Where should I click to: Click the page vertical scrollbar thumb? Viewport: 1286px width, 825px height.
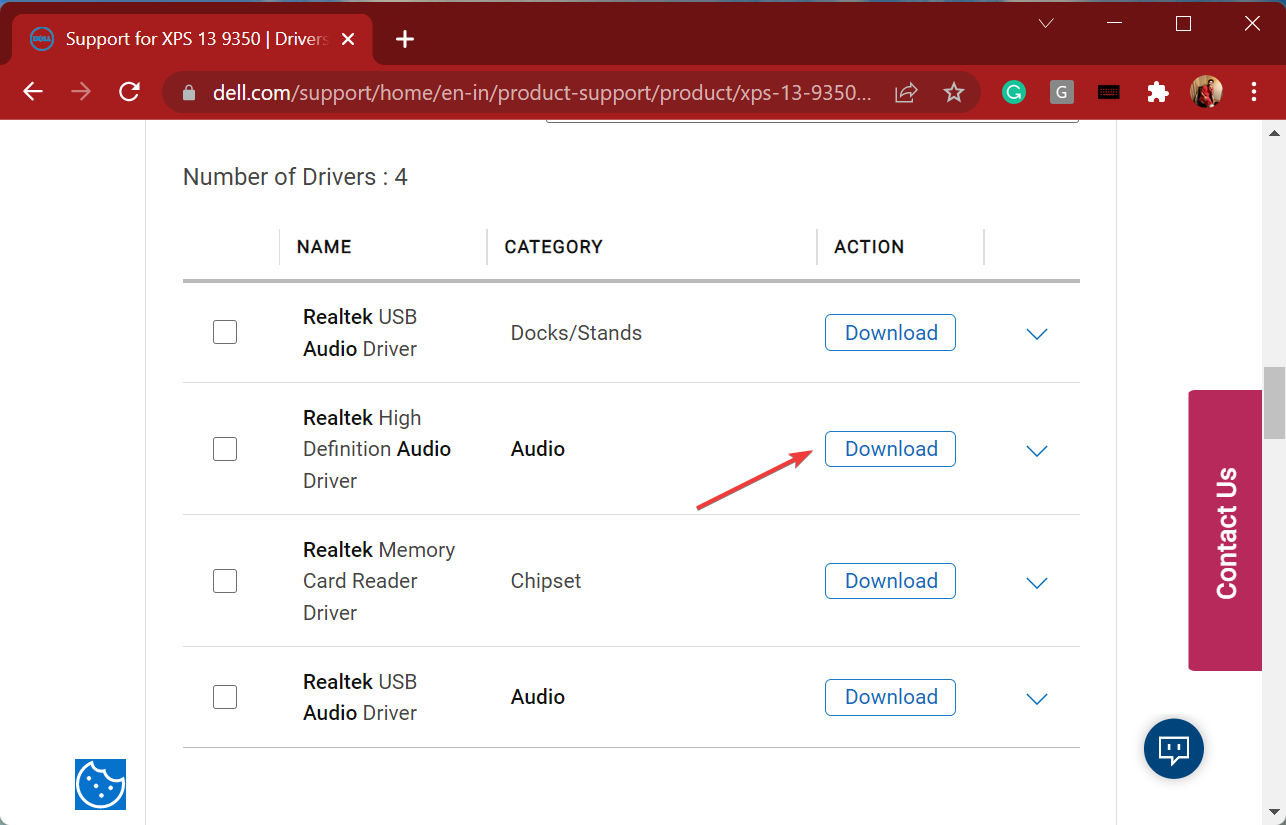click(x=1274, y=403)
